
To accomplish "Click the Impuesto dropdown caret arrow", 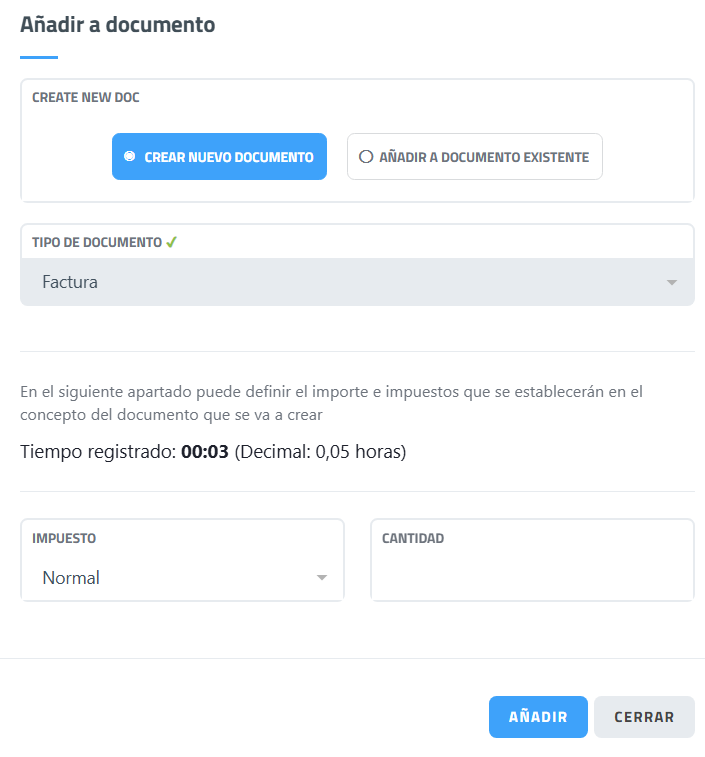I will coord(322,578).
